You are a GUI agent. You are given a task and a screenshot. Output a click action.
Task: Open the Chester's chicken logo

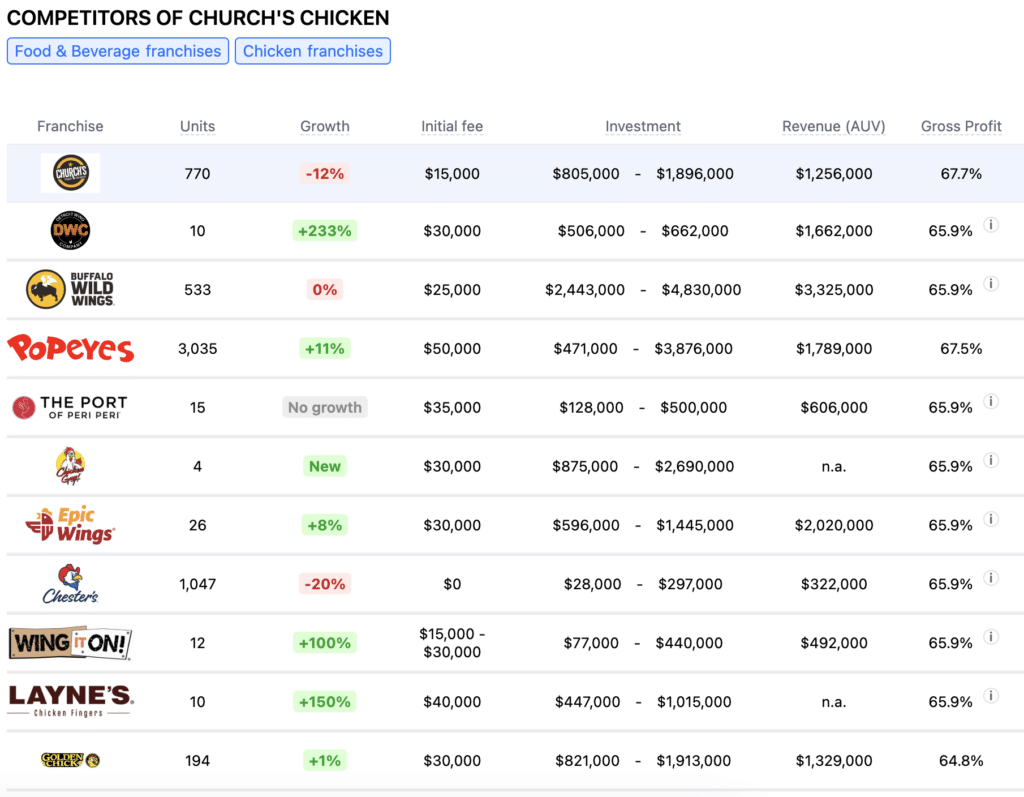(71, 583)
